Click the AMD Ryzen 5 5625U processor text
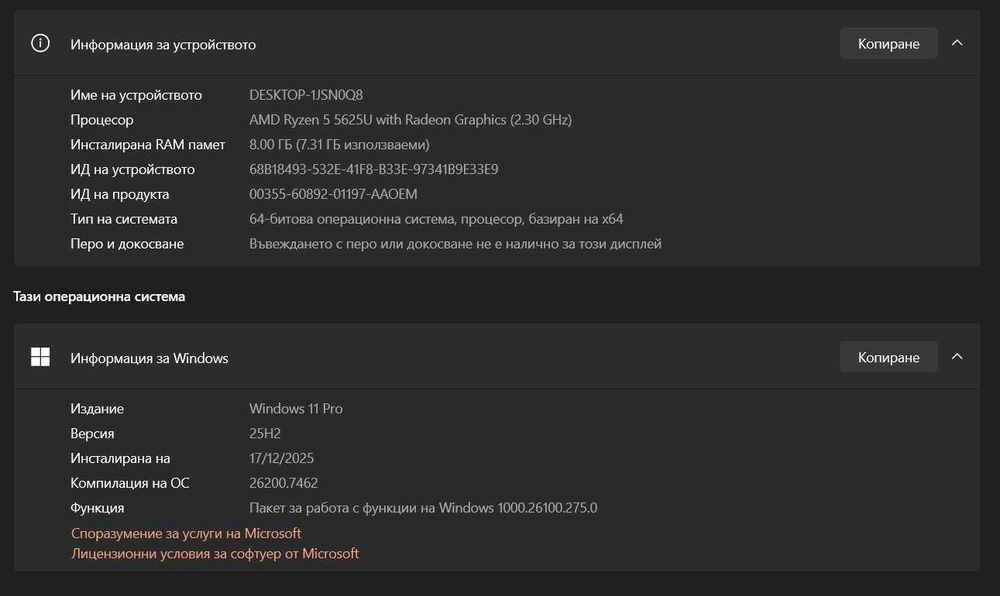 click(x=410, y=120)
